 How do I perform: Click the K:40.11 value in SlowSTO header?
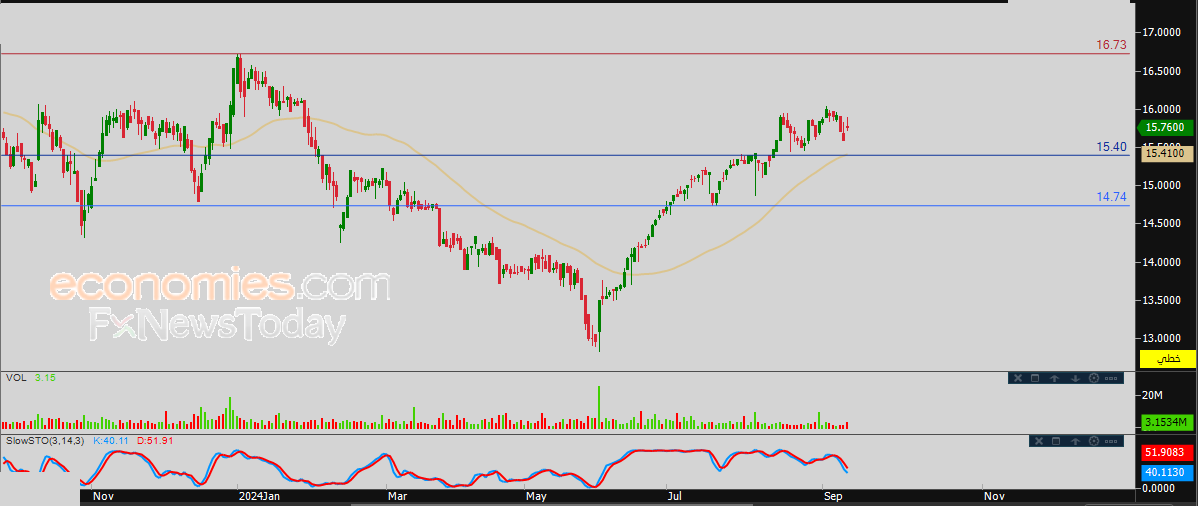112,441
